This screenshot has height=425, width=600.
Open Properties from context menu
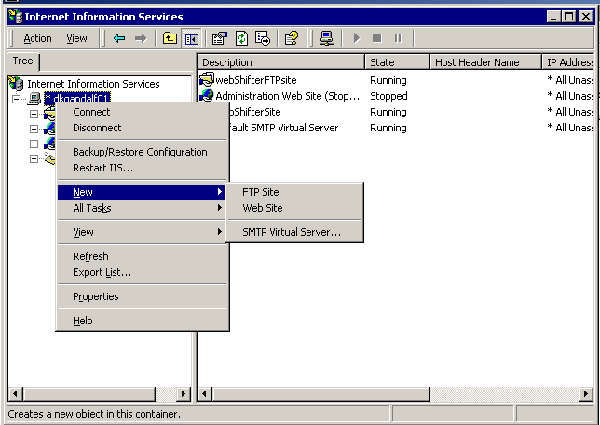(142, 296)
